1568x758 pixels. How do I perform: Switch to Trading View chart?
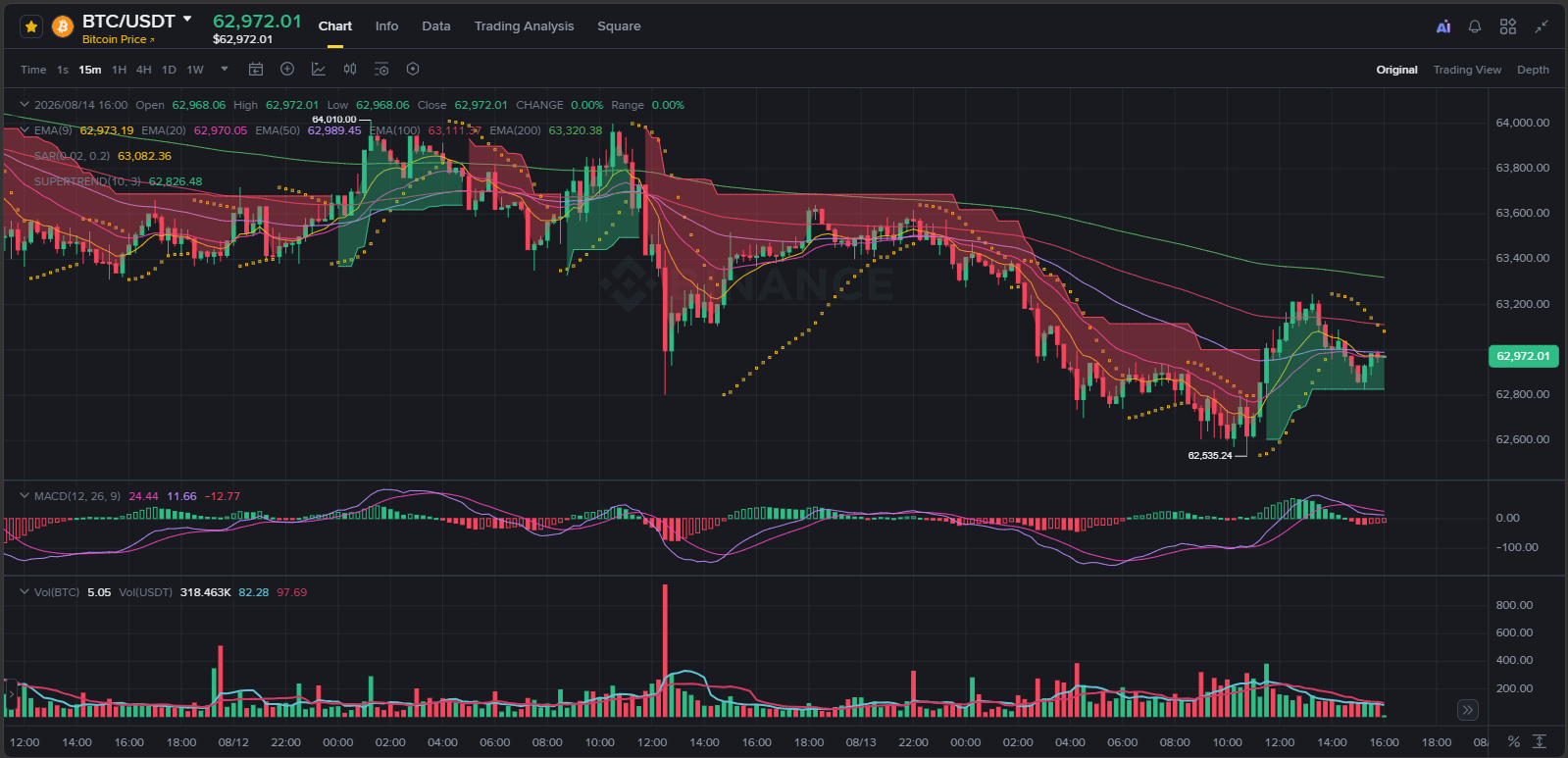(1467, 70)
